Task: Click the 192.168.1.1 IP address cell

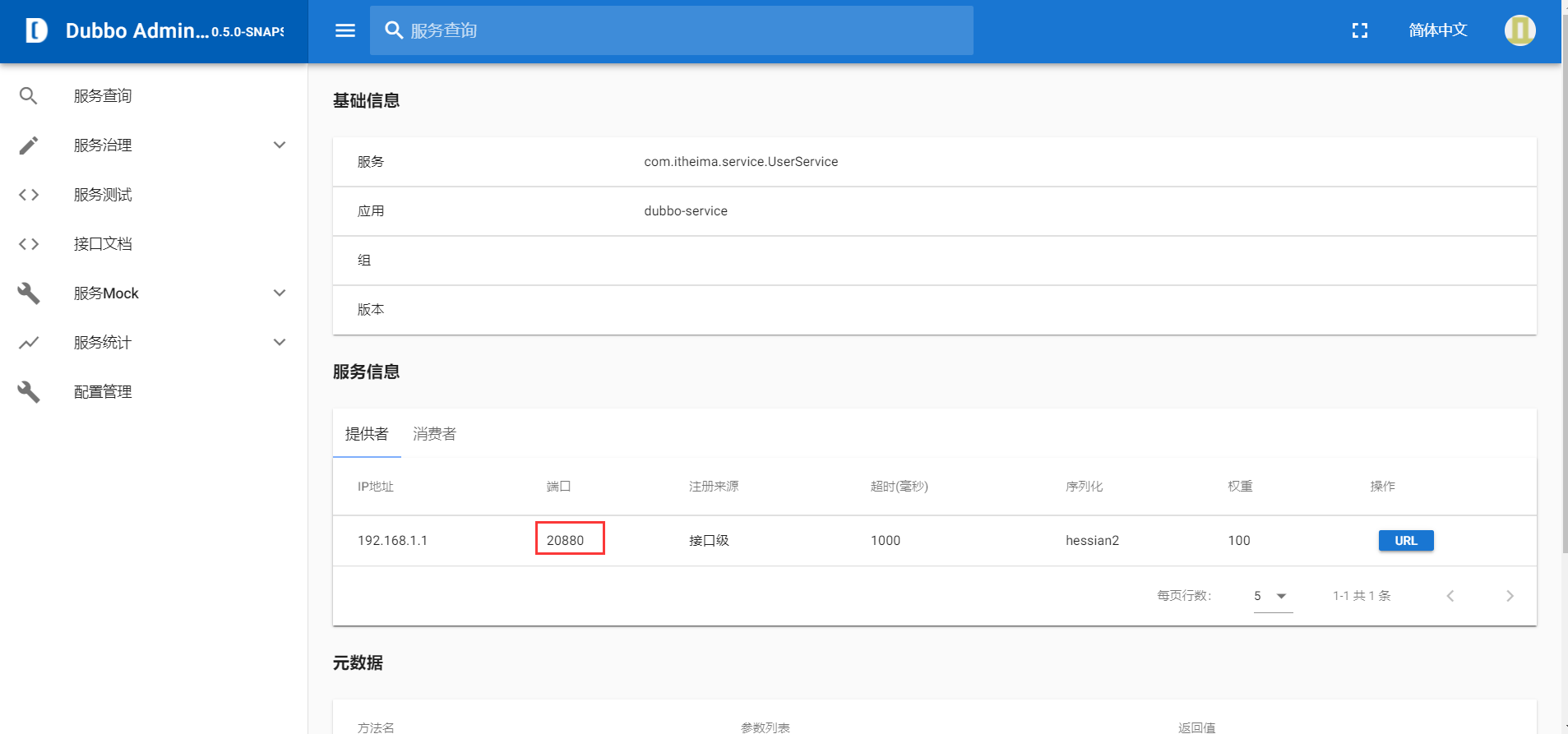Action: (392, 541)
